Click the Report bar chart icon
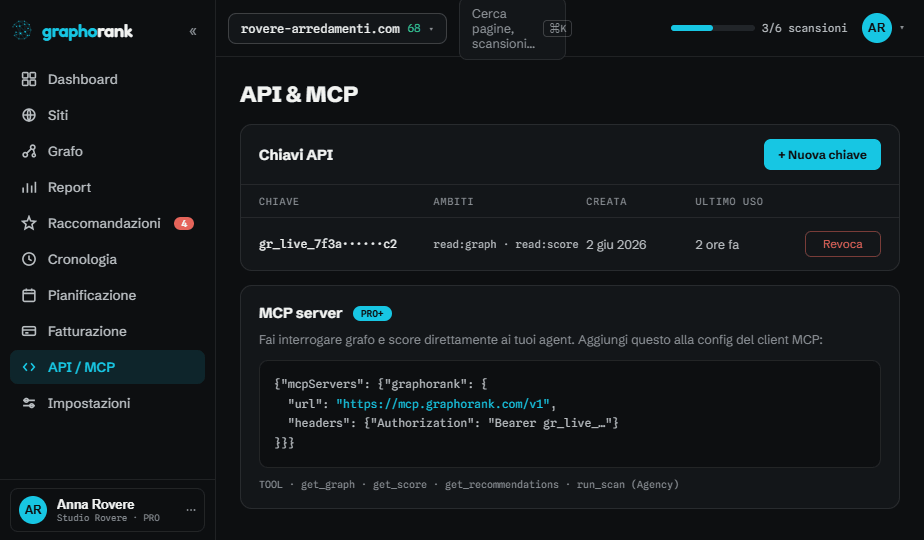The height and width of the screenshot is (540, 924). click(29, 187)
